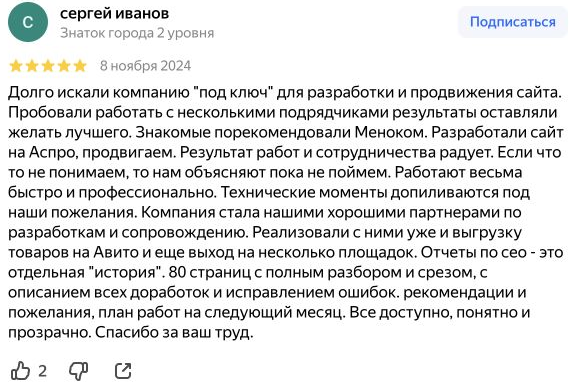Dislike the review with the thumbs-down icon
The image size is (576, 391).
79,371
